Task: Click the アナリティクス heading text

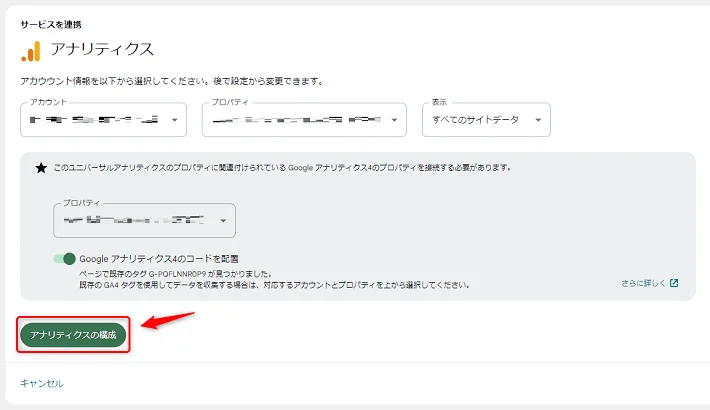Action: click(102, 50)
